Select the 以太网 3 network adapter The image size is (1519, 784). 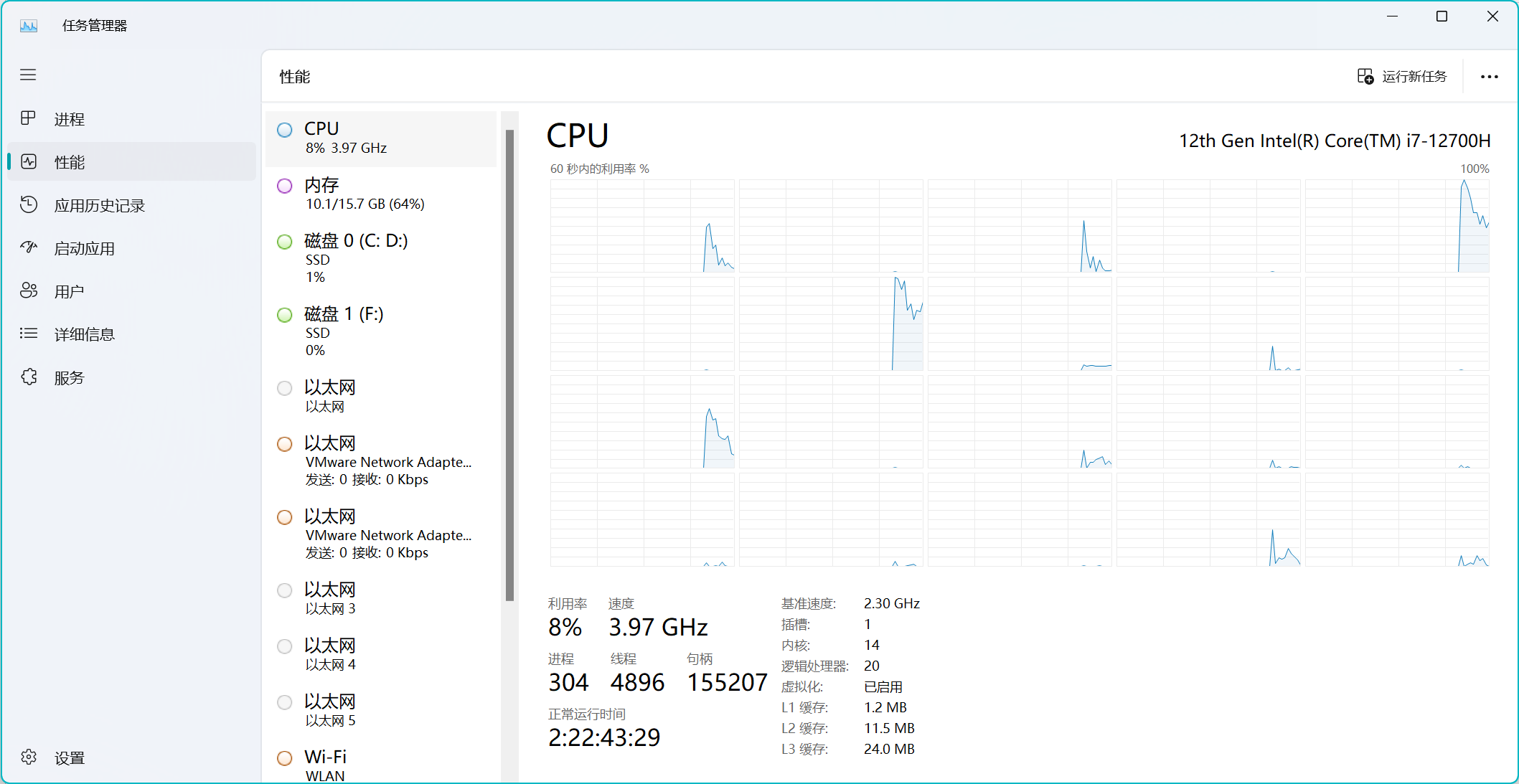pos(381,598)
